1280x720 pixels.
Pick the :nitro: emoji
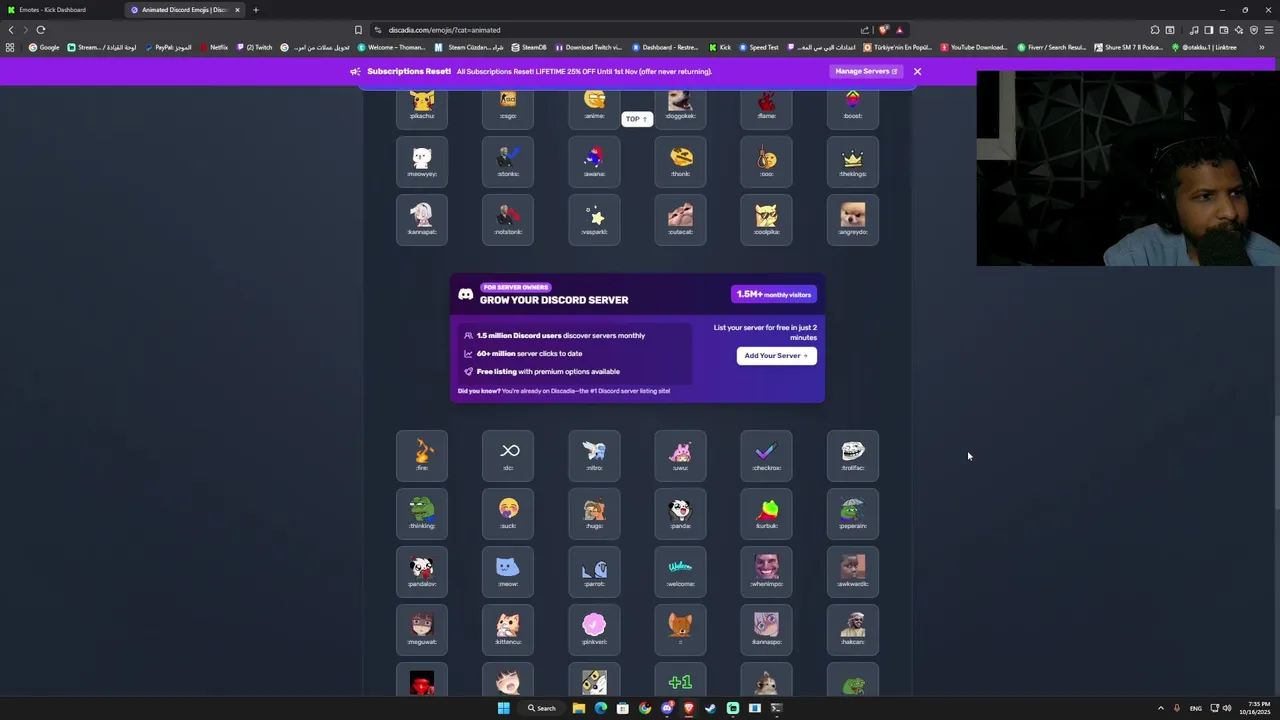(594, 456)
